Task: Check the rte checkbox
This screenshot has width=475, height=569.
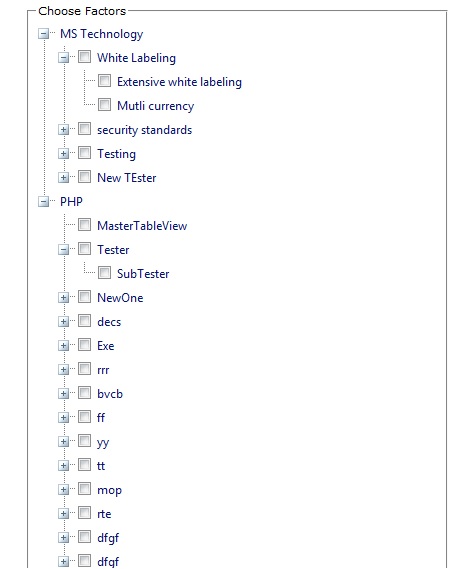Action: pyautogui.click(x=85, y=513)
